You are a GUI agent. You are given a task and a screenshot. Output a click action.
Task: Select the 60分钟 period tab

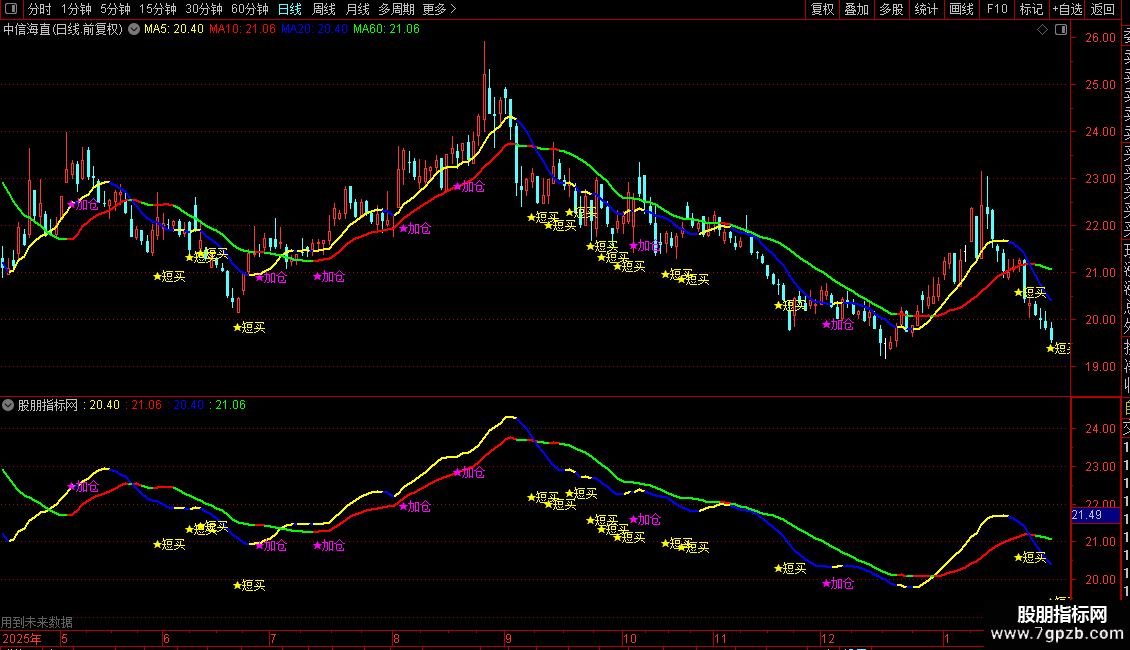click(250, 9)
